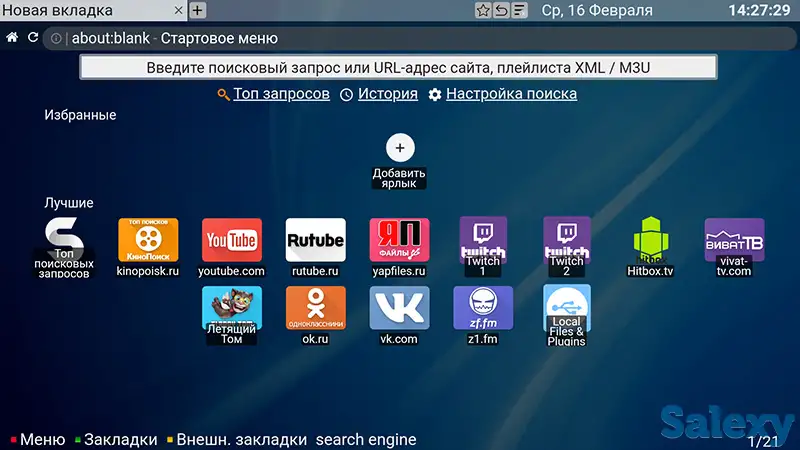Viewport: 800px width, 450px height.
Task: Open the Twitch 2 shortcut
Action: [x=567, y=246]
